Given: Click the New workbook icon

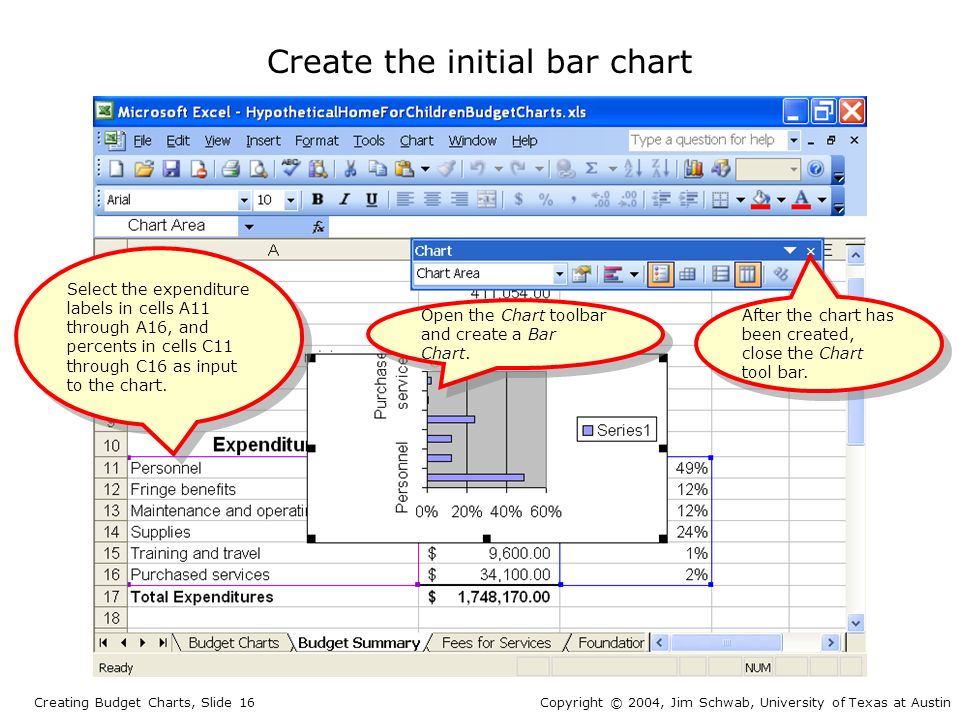Looking at the screenshot, I should click(x=116, y=169).
